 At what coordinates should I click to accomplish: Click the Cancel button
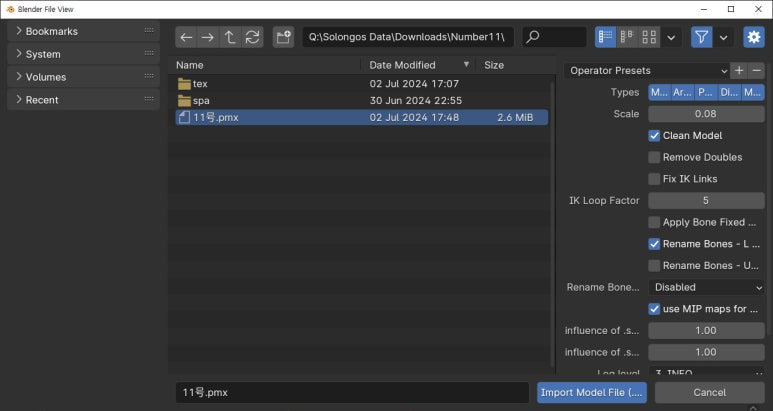point(709,393)
